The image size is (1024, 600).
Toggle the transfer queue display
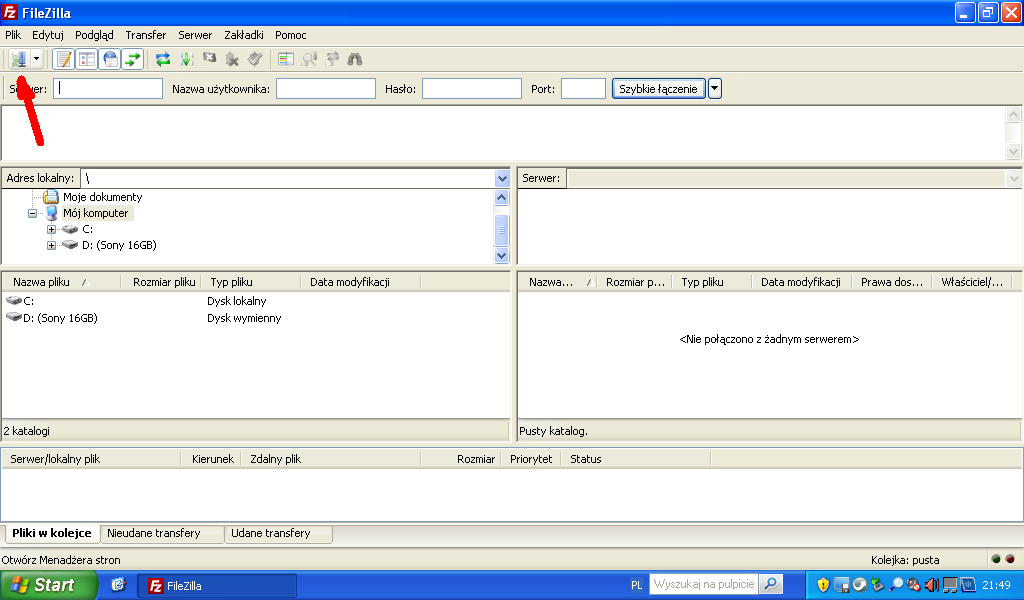133,59
